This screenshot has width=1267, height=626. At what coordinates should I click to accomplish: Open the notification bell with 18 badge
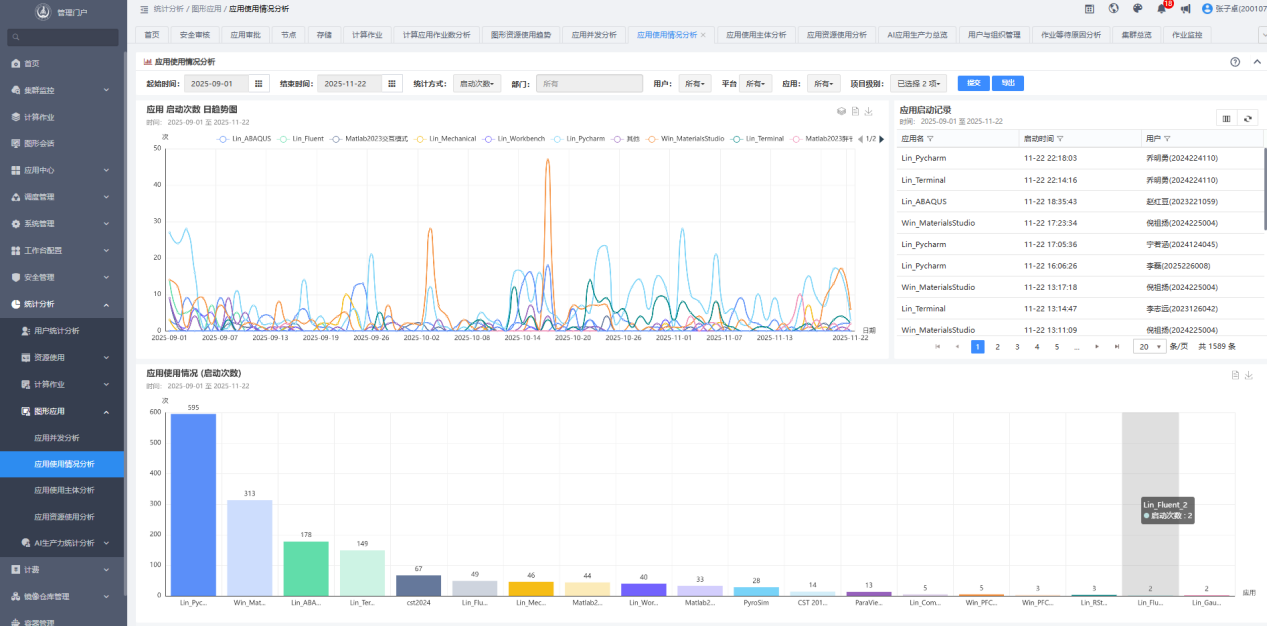click(x=1161, y=9)
